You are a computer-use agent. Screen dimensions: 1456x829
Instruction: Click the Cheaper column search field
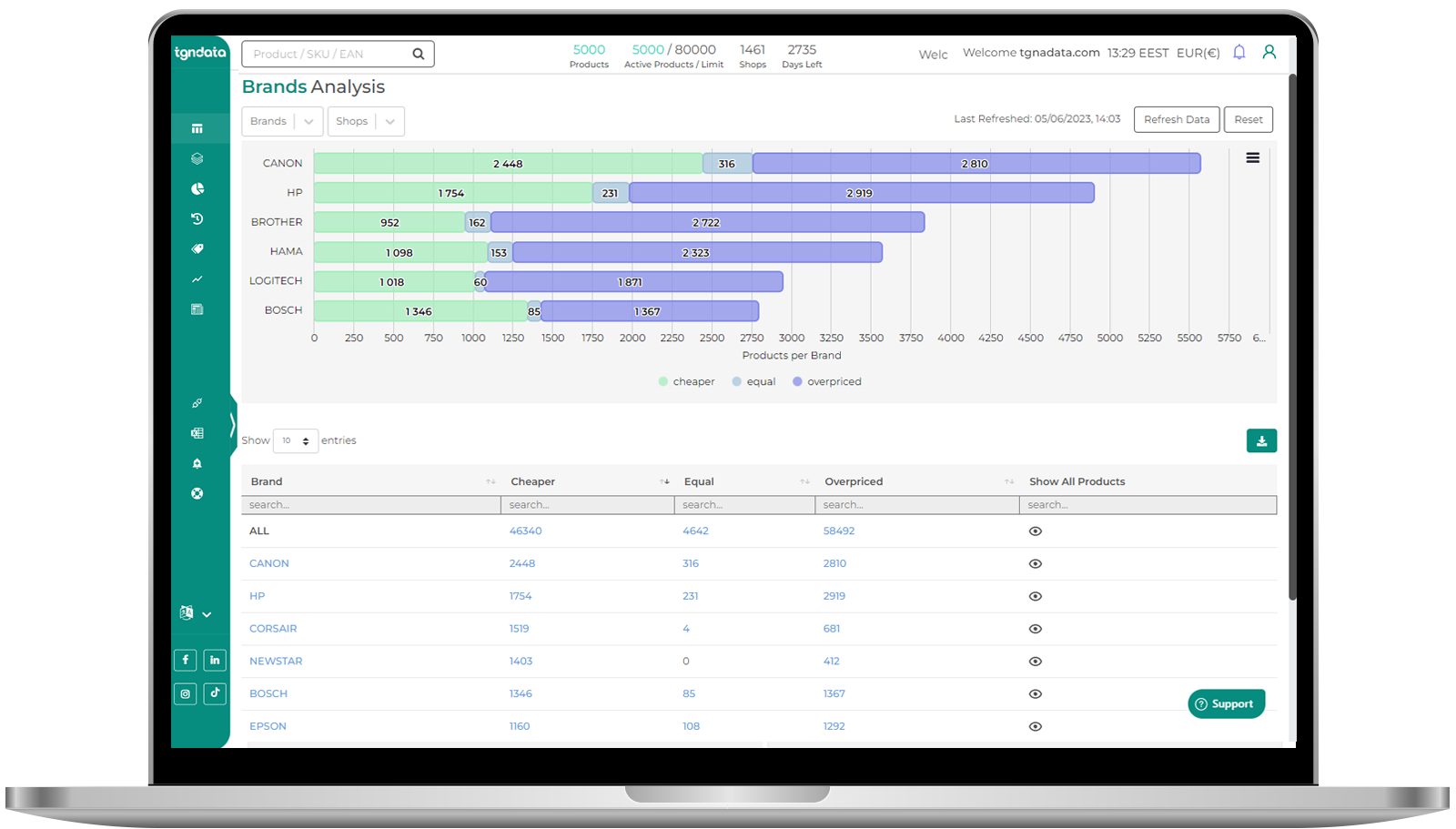[x=587, y=505]
